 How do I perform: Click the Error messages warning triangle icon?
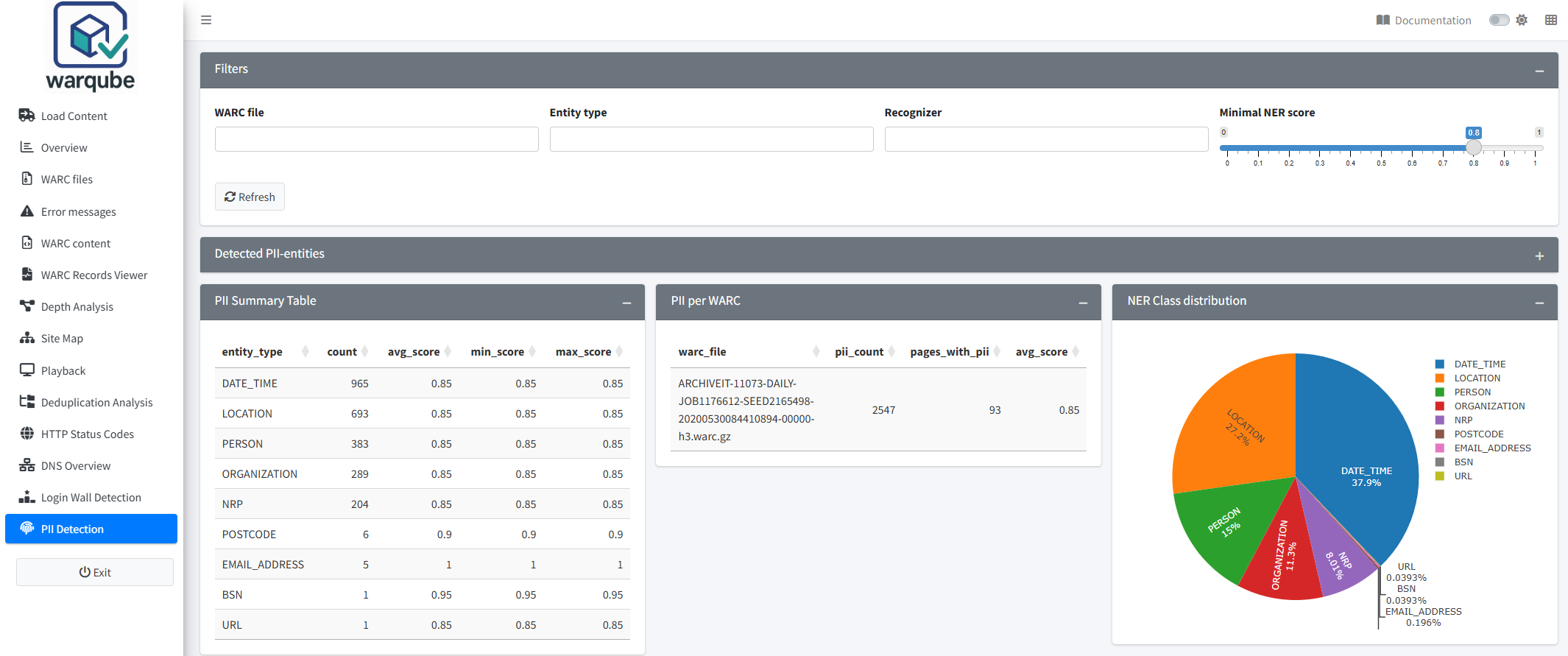tap(27, 211)
